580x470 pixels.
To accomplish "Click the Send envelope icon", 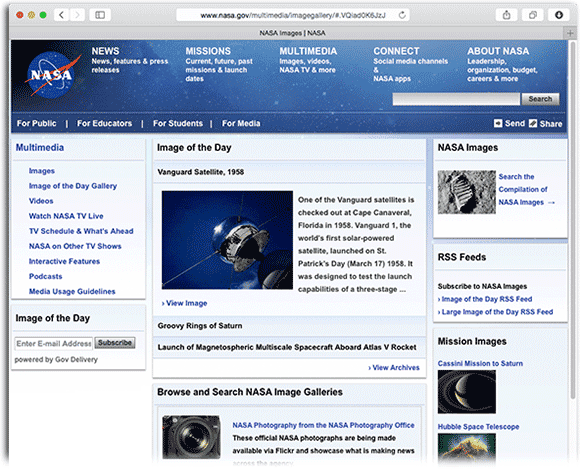I will tap(498, 123).
